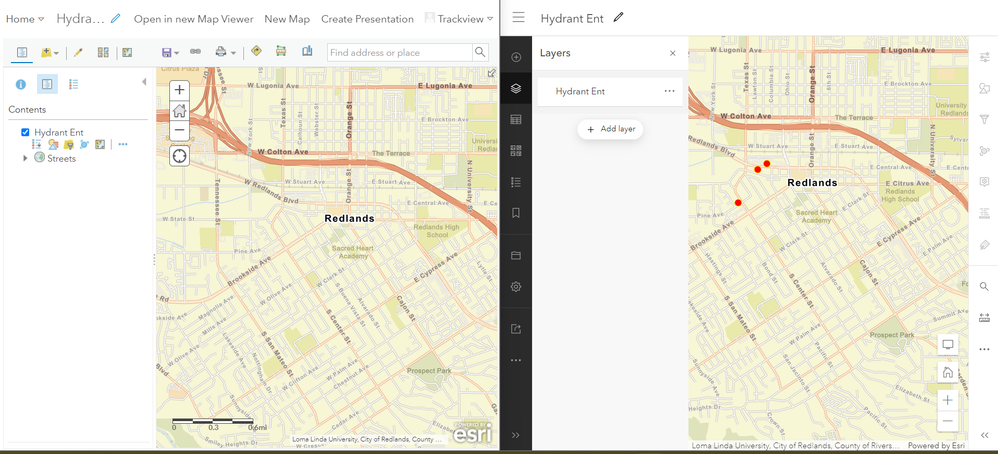Edit the map title pencil in classic viewer
Viewport: 998px width, 454px height.
(115, 18)
